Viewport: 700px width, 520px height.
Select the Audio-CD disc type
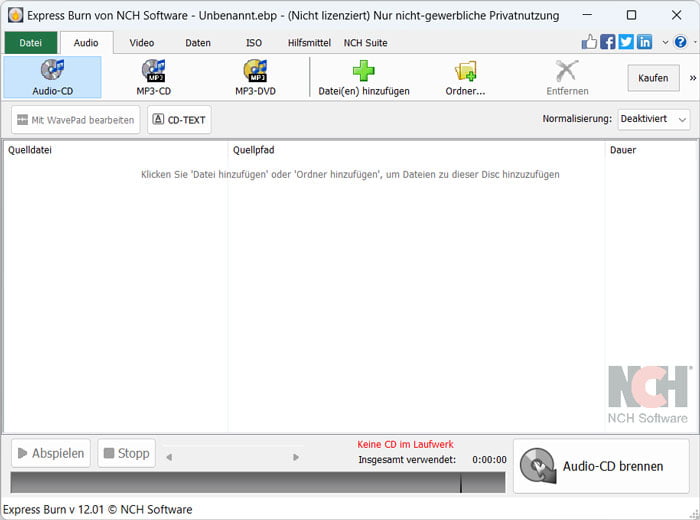click(x=53, y=77)
